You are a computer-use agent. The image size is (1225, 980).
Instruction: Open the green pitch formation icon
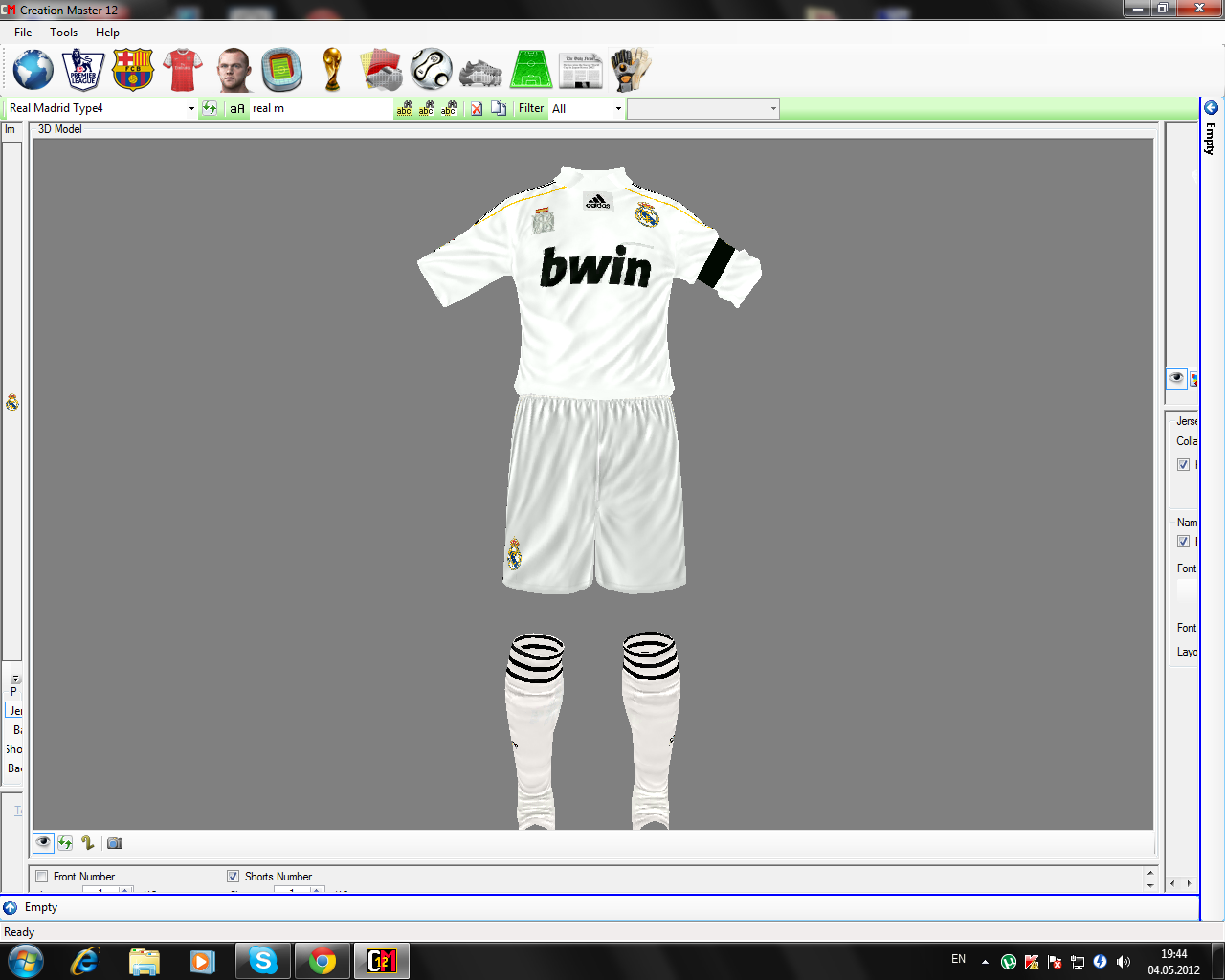(x=531, y=70)
